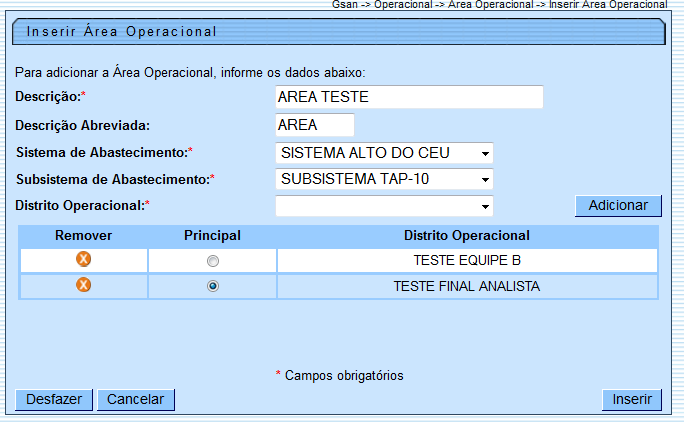The width and height of the screenshot is (684, 422).
Task: Remove the TESTE FINAL ANALISTA district row
Action: (x=84, y=285)
